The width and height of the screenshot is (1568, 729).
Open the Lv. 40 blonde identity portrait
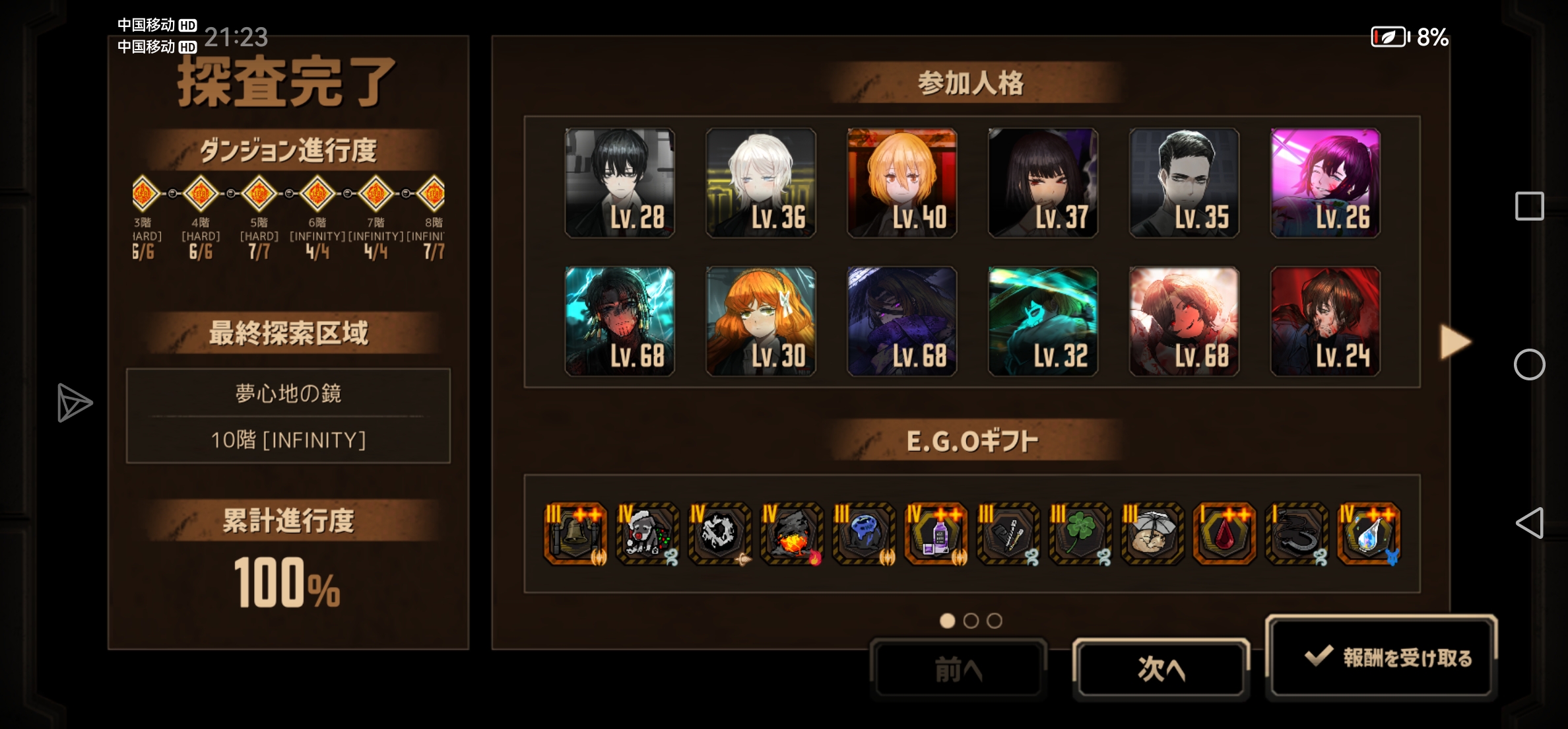point(902,183)
